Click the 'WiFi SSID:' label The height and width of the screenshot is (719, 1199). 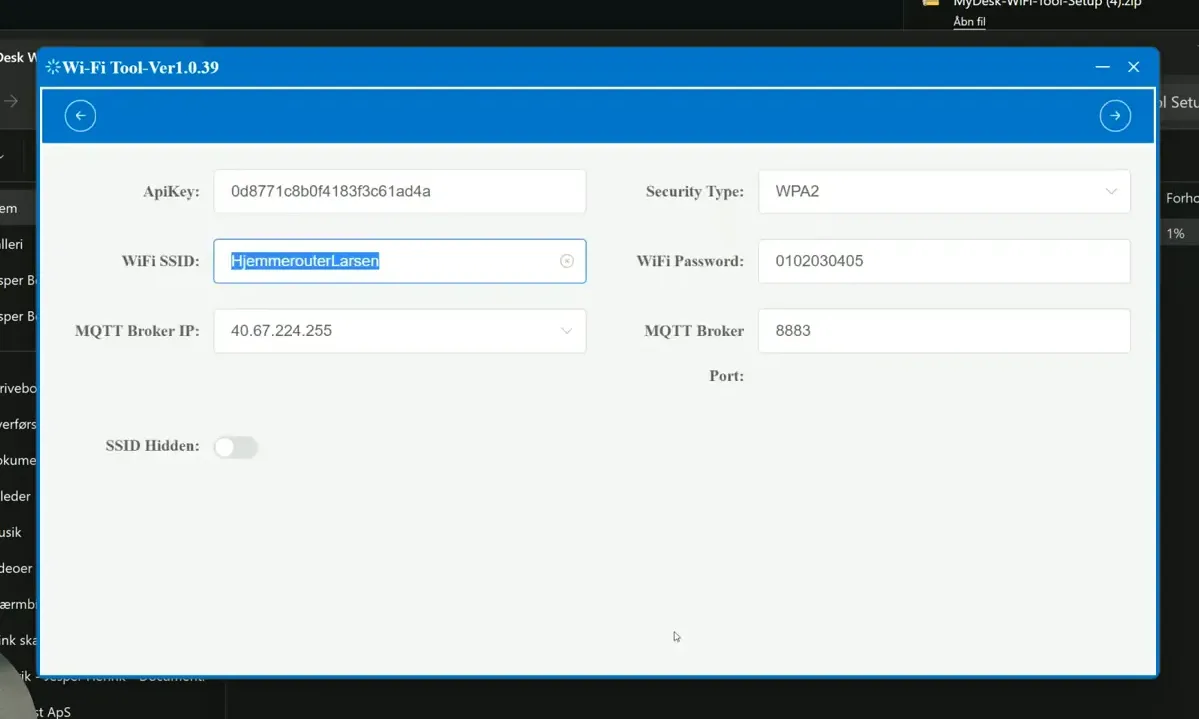pyautogui.click(x=161, y=261)
